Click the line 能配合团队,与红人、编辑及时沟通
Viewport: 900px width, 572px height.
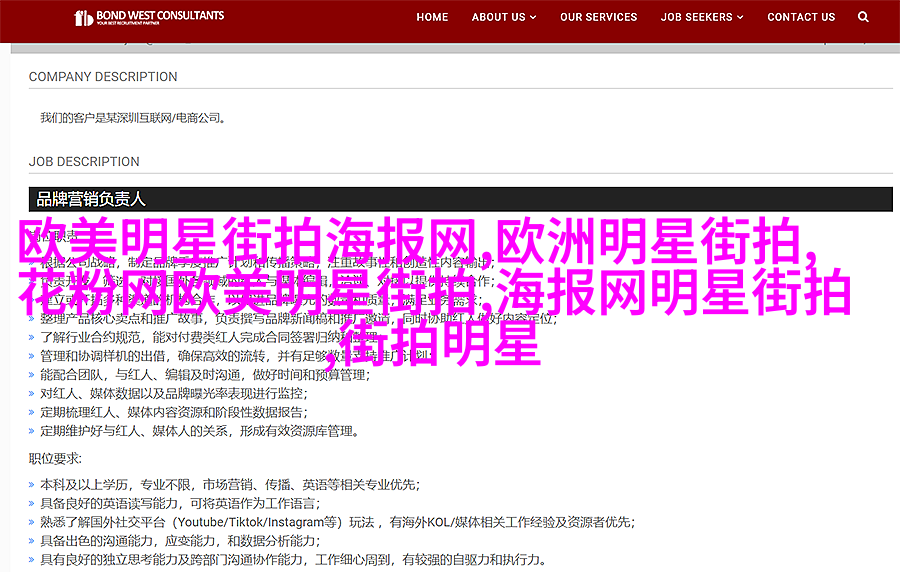click(x=205, y=375)
